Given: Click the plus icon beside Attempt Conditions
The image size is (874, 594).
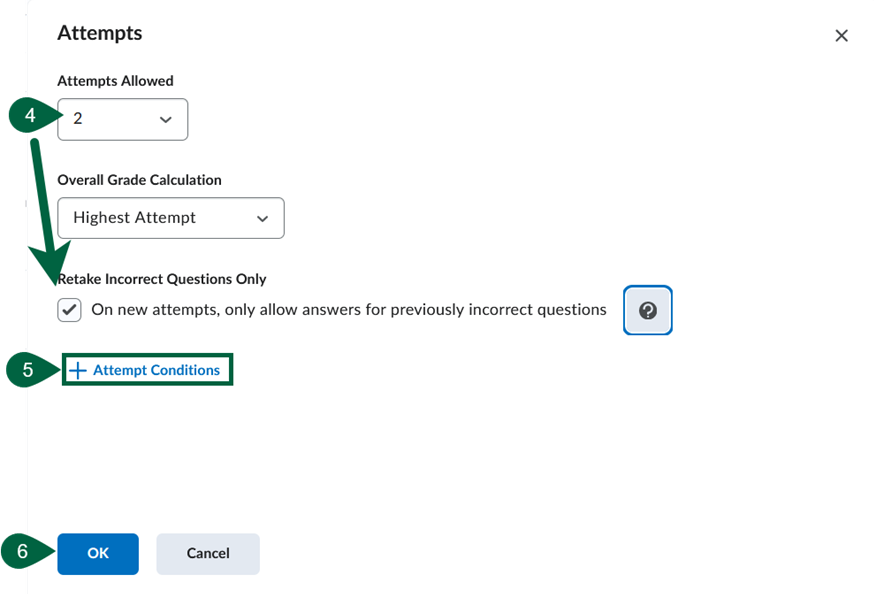Looking at the screenshot, I should [x=78, y=369].
